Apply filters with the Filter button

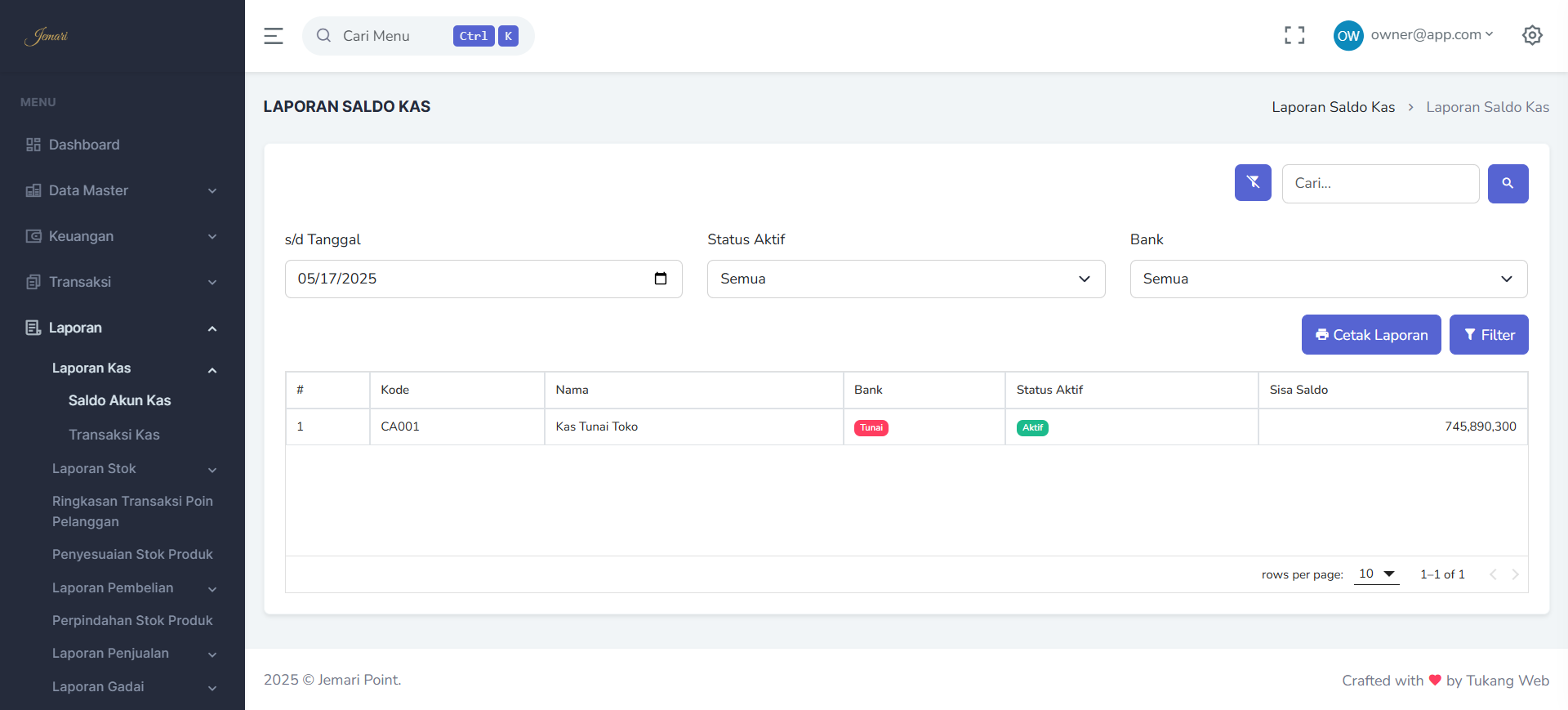pyautogui.click(x=1488, y=335)
